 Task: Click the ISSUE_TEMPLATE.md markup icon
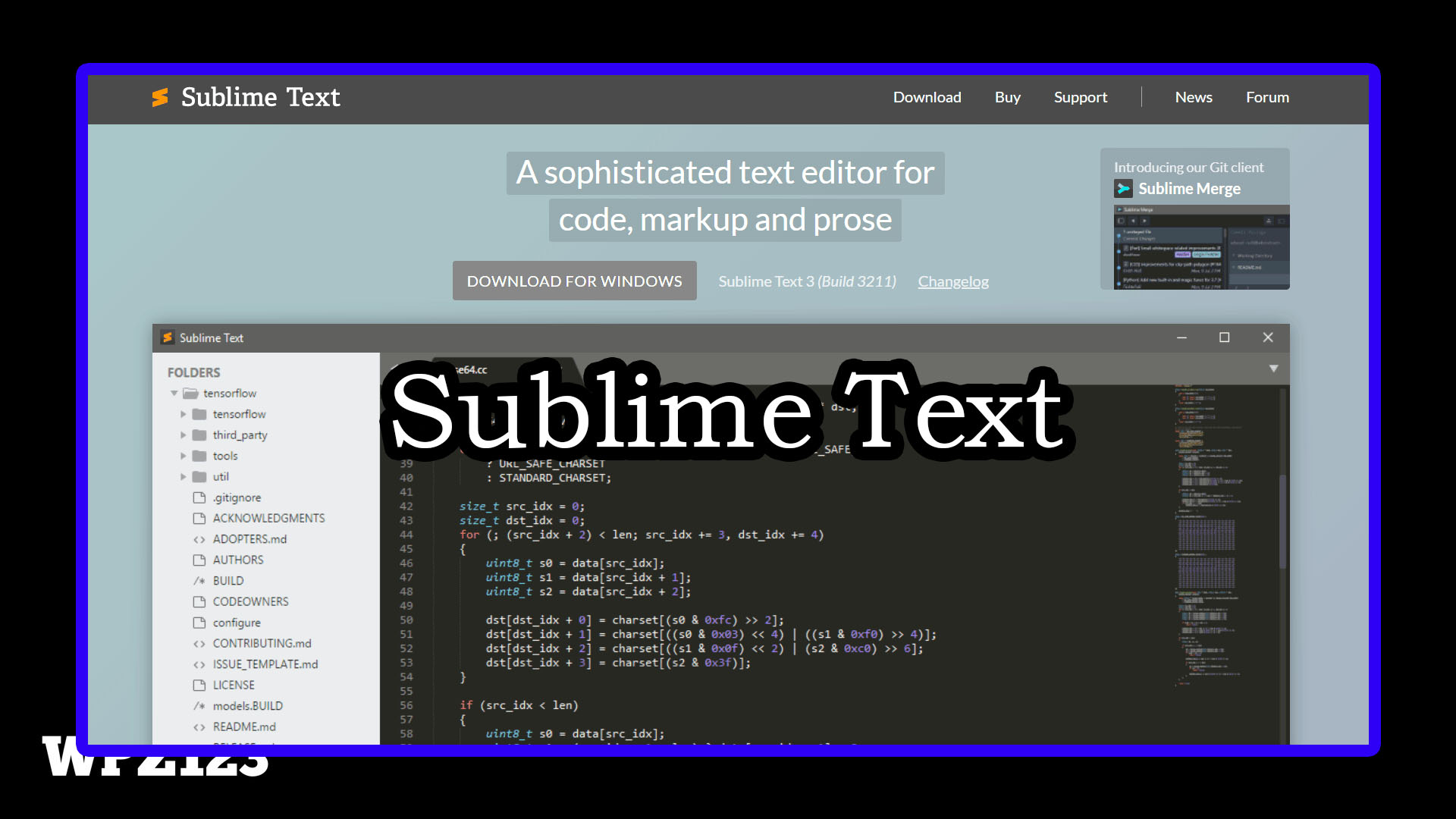199,664
